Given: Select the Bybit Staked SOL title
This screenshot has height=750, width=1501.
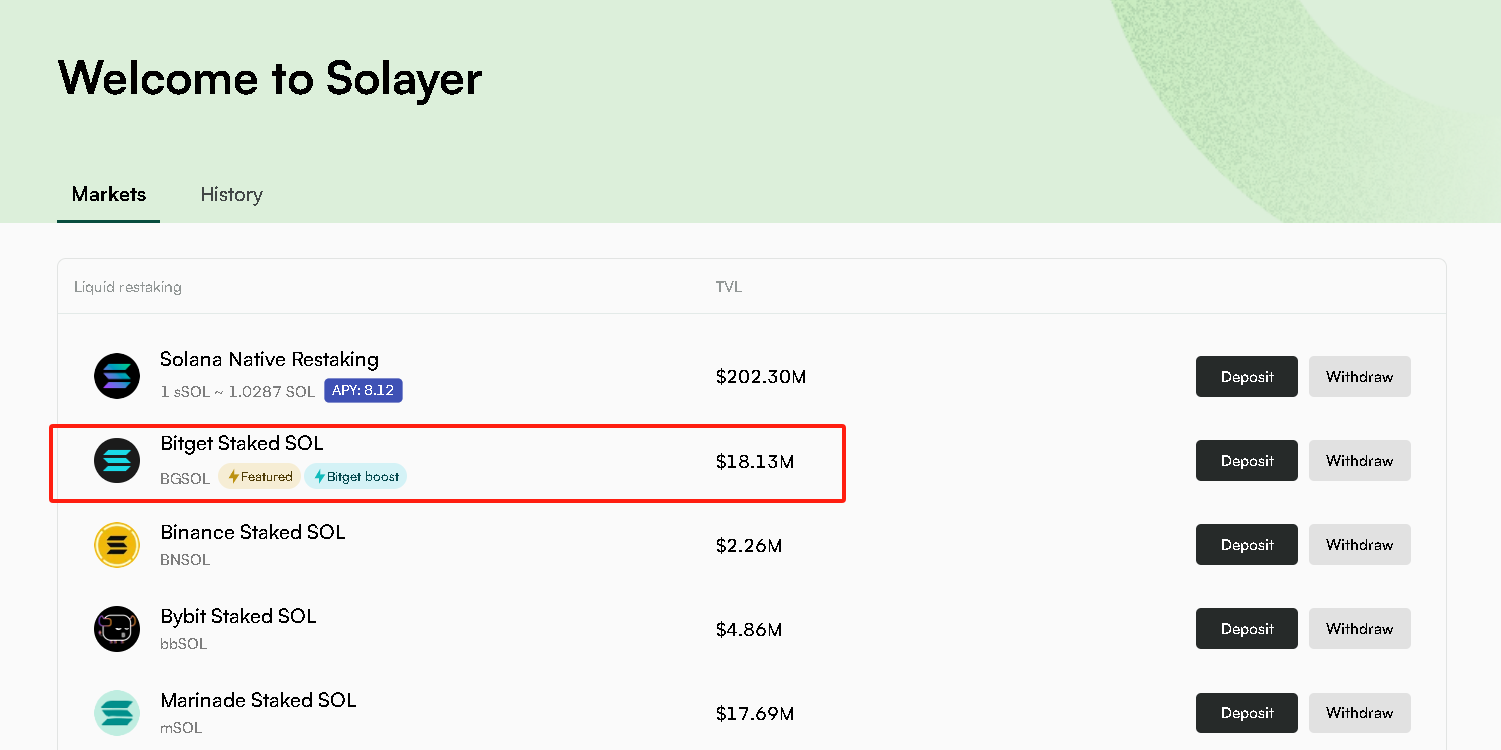Looking at the screenshot, I should coord(238,616).
